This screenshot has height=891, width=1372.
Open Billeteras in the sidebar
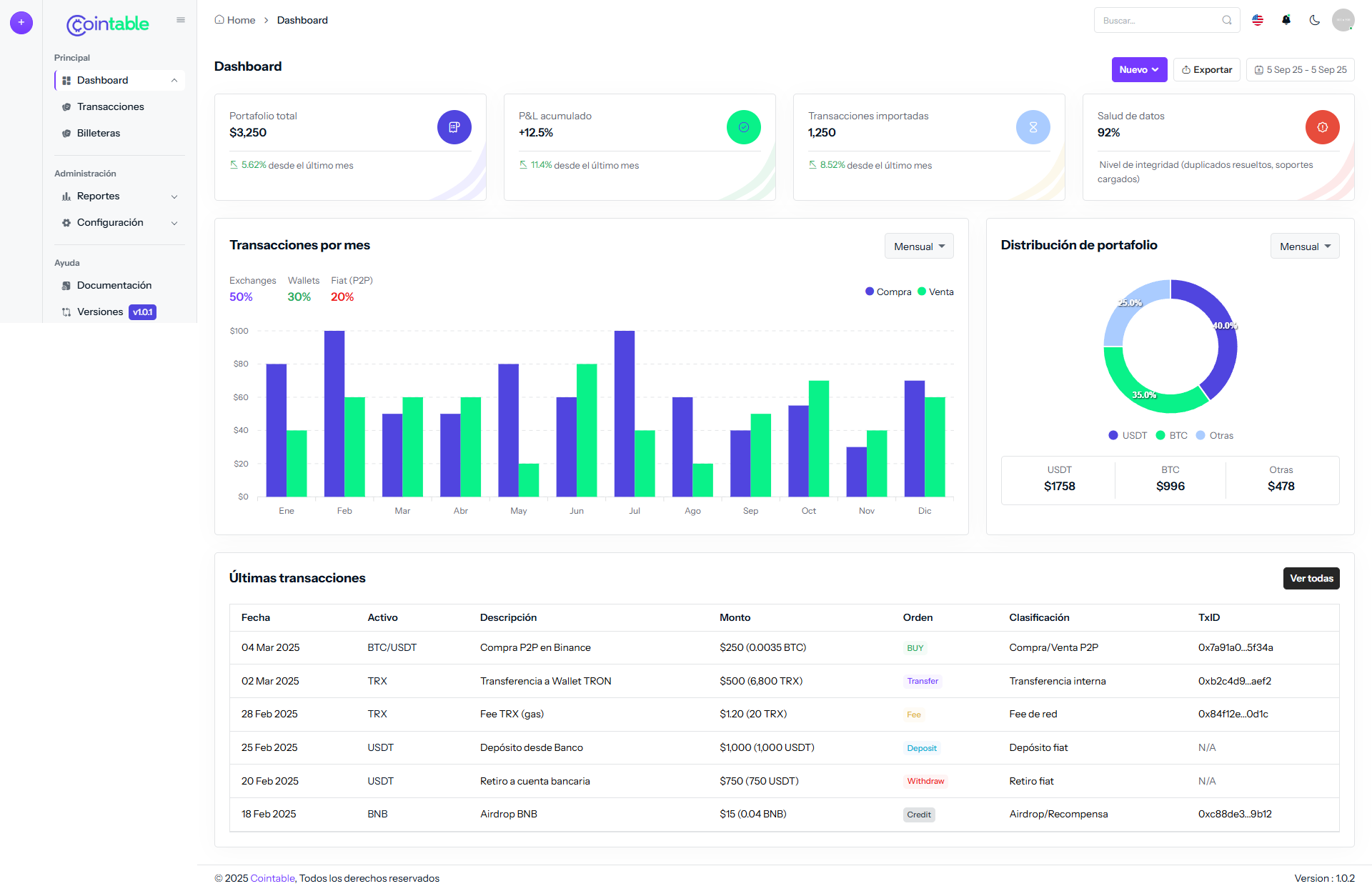[99, 134]
